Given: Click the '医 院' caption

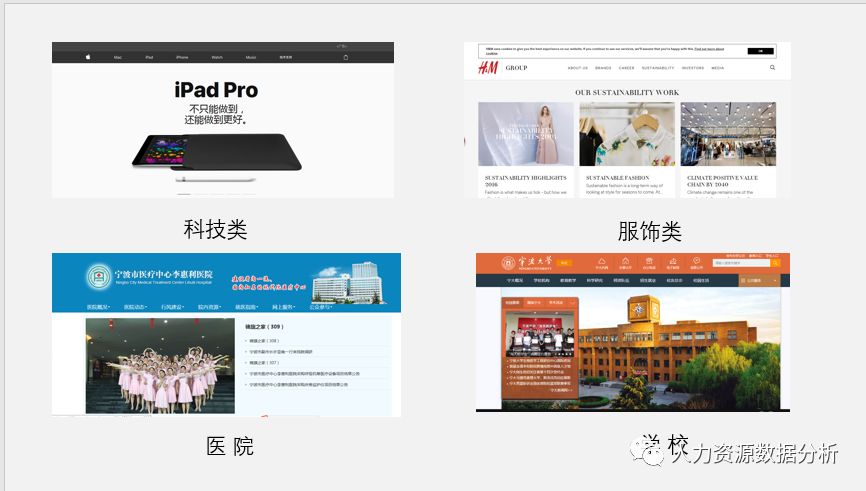Looking at the screenshot, I should pos(230,446).
